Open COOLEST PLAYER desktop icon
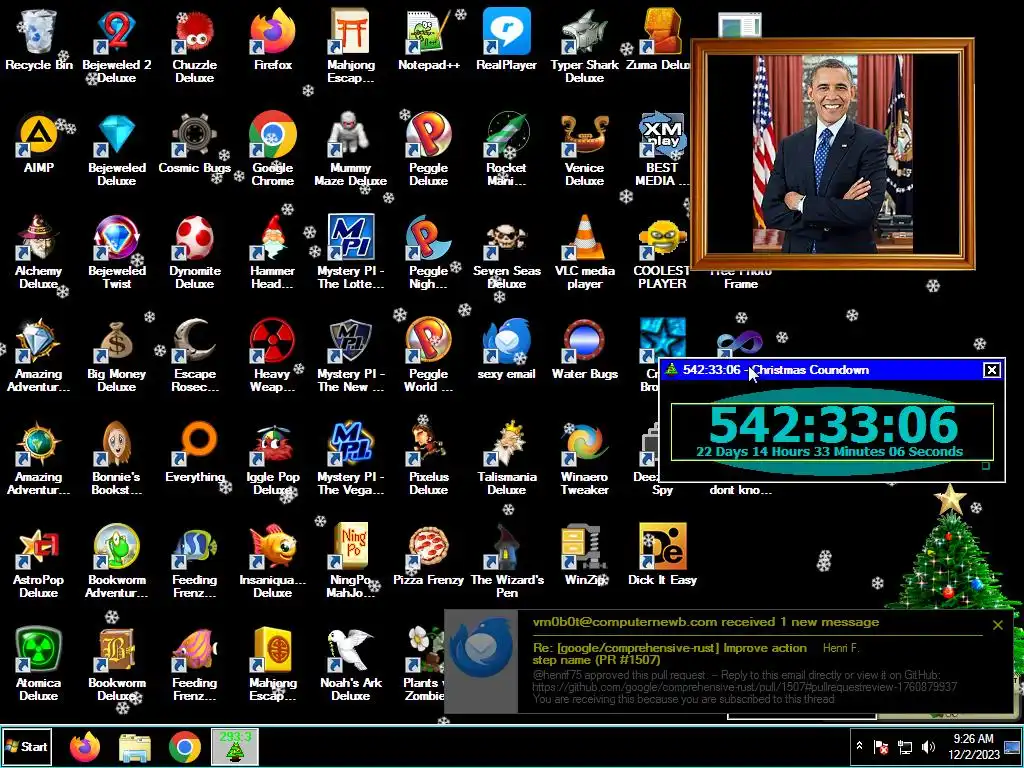Image resolution: width=1024 pixels, height=768 pixels. [x=662, y=251]
